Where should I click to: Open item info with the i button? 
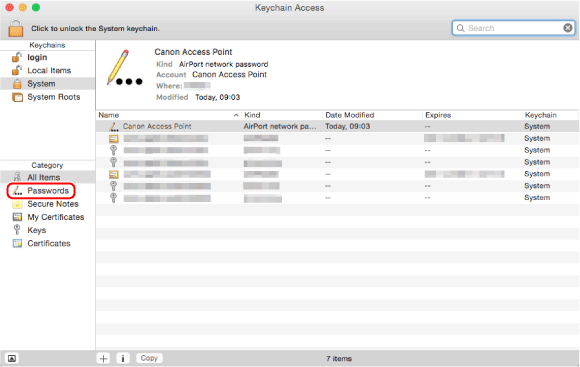[x=123, y=358]
